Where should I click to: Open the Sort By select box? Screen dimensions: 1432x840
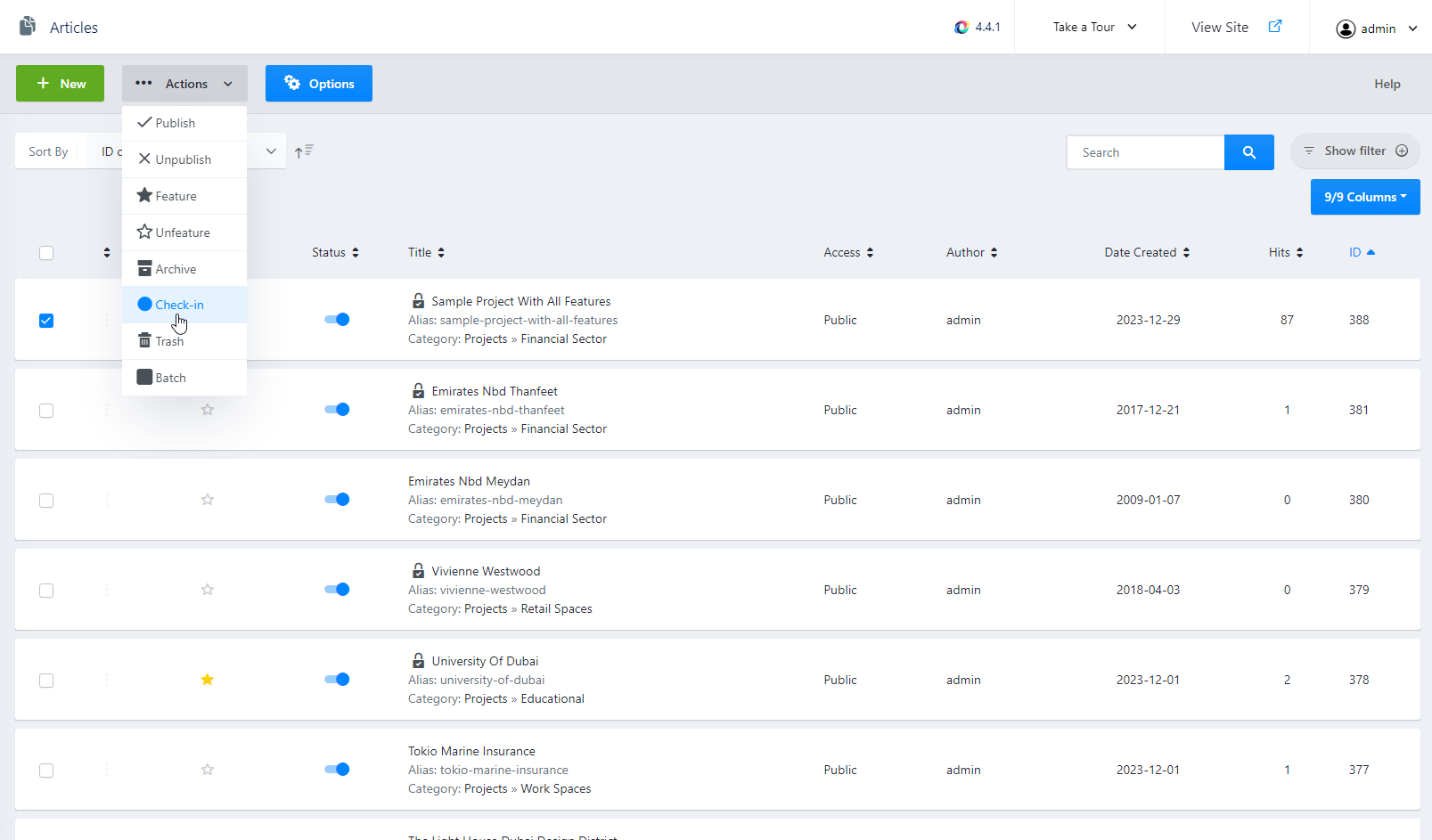[x=185, y=151]
